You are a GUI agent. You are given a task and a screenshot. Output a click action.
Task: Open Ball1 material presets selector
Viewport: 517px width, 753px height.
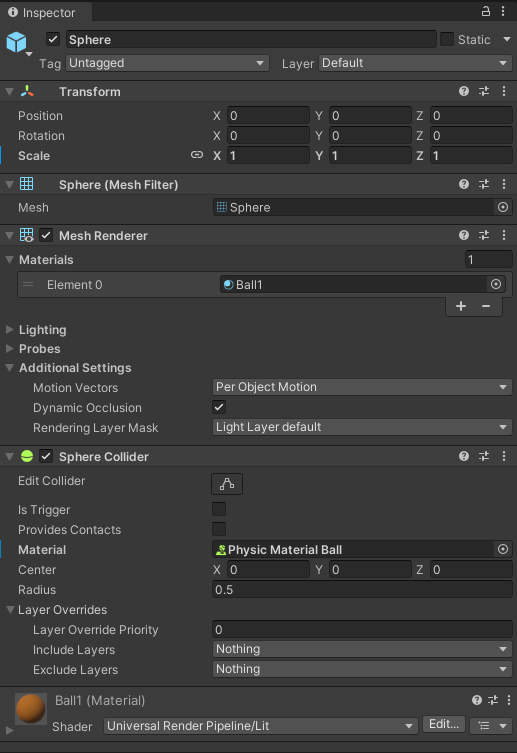[x=493, y=700]
